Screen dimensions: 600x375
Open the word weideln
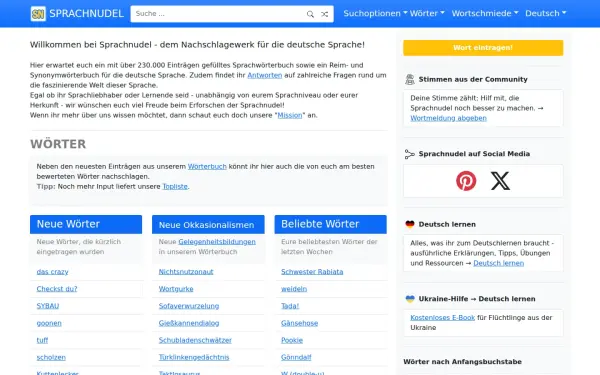click(x=294, y=289)
